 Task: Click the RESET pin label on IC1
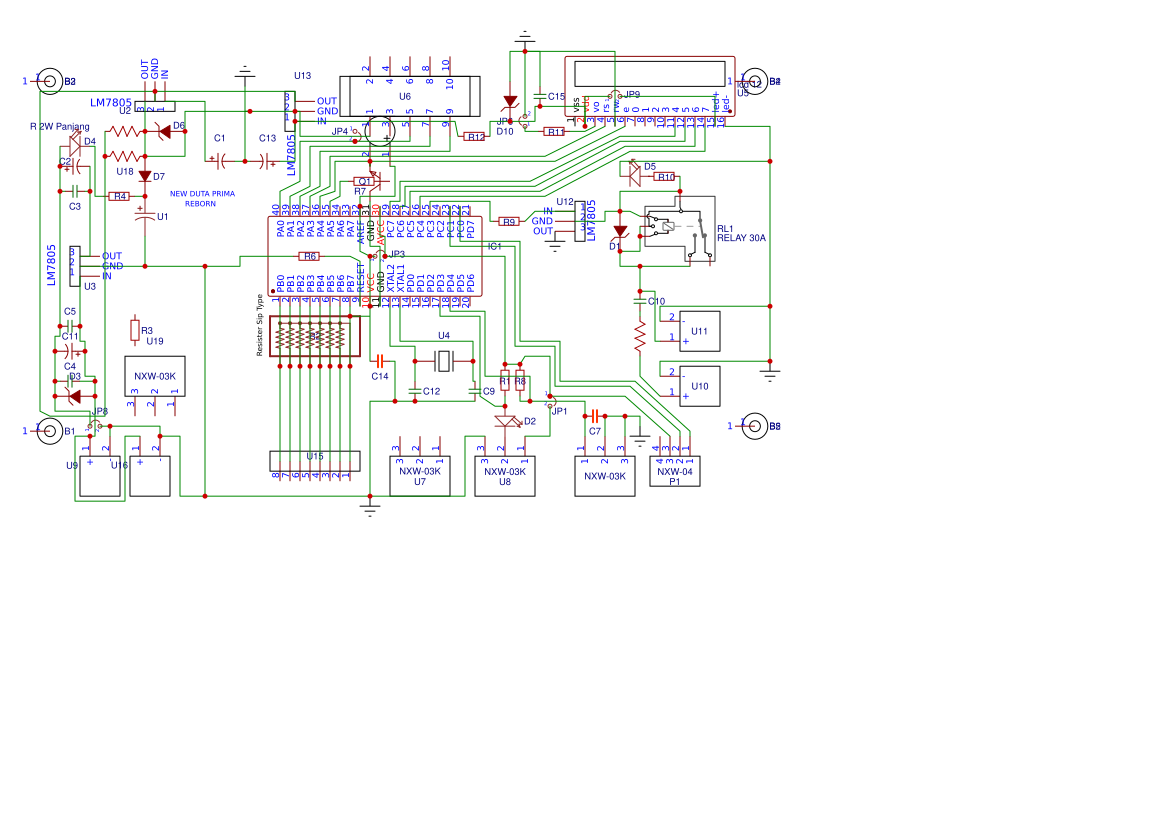pyautogui.click(x=361, y=277)
